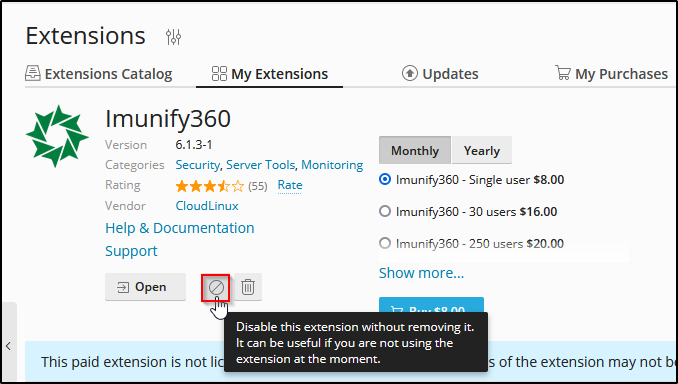Switch billing to Monthly
678x384 pixels.
pyautogui.click(x=415, y=150)
